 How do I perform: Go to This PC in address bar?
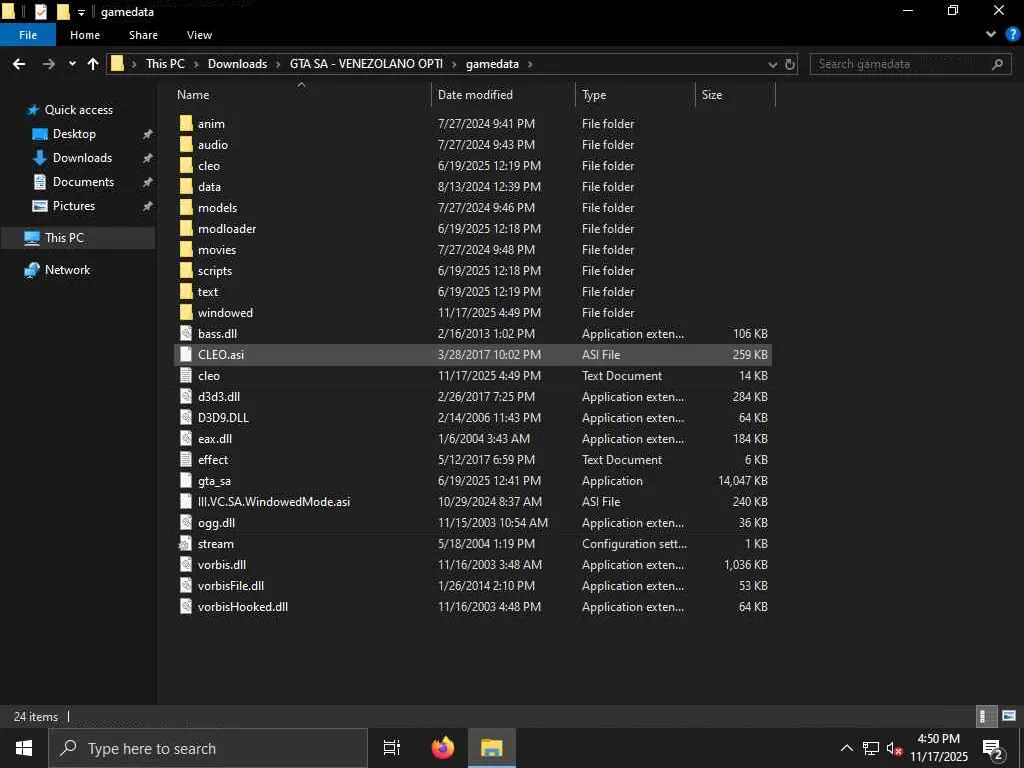point(165,64)
